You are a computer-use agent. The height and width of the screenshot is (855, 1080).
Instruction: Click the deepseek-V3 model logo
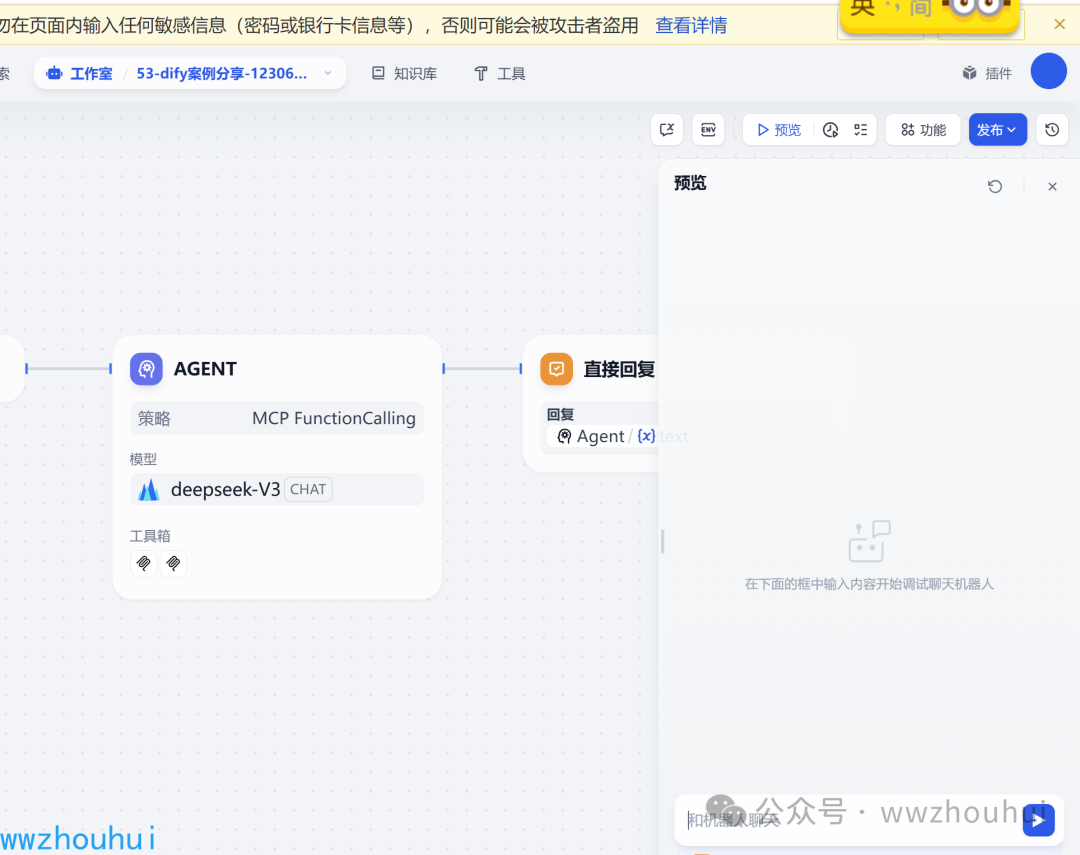149,490
